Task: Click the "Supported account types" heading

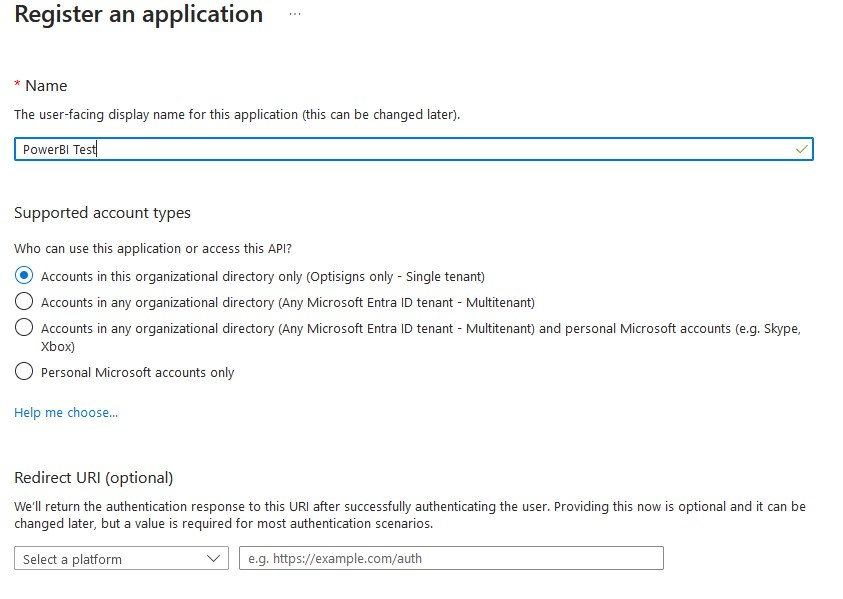Action: tap(102, 212)
